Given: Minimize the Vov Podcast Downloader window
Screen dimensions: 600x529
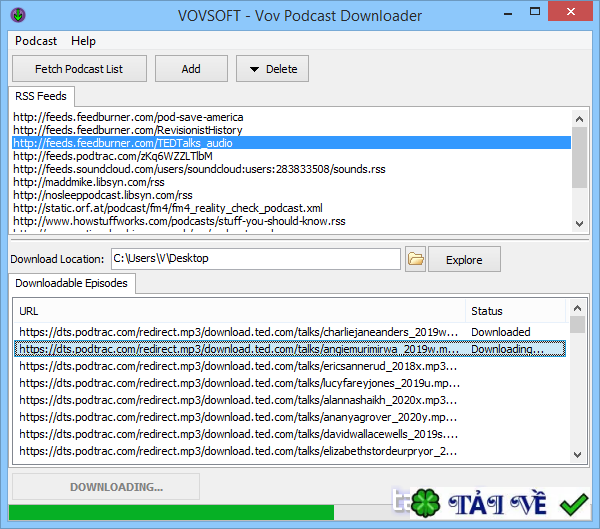Looking at the screenshot, I should (508, 14).
